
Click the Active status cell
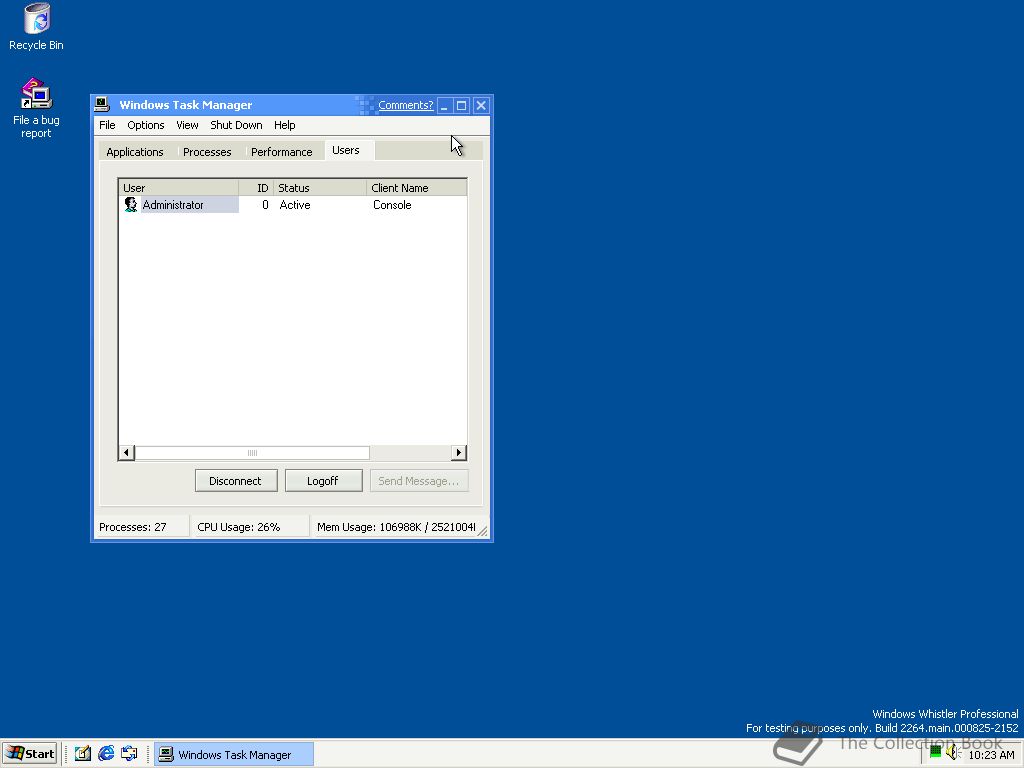point(295,205)
